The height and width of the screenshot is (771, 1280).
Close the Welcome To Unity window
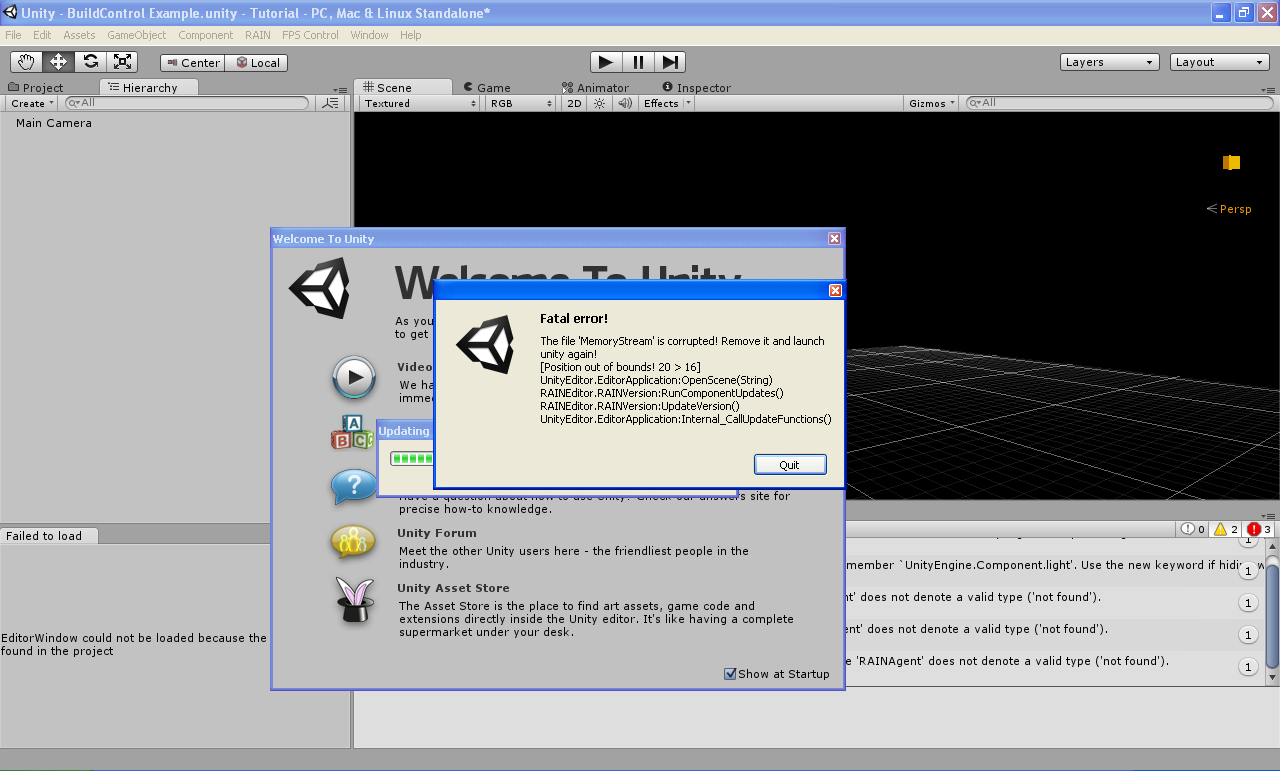pyautogui.click(x=834, y=239)
